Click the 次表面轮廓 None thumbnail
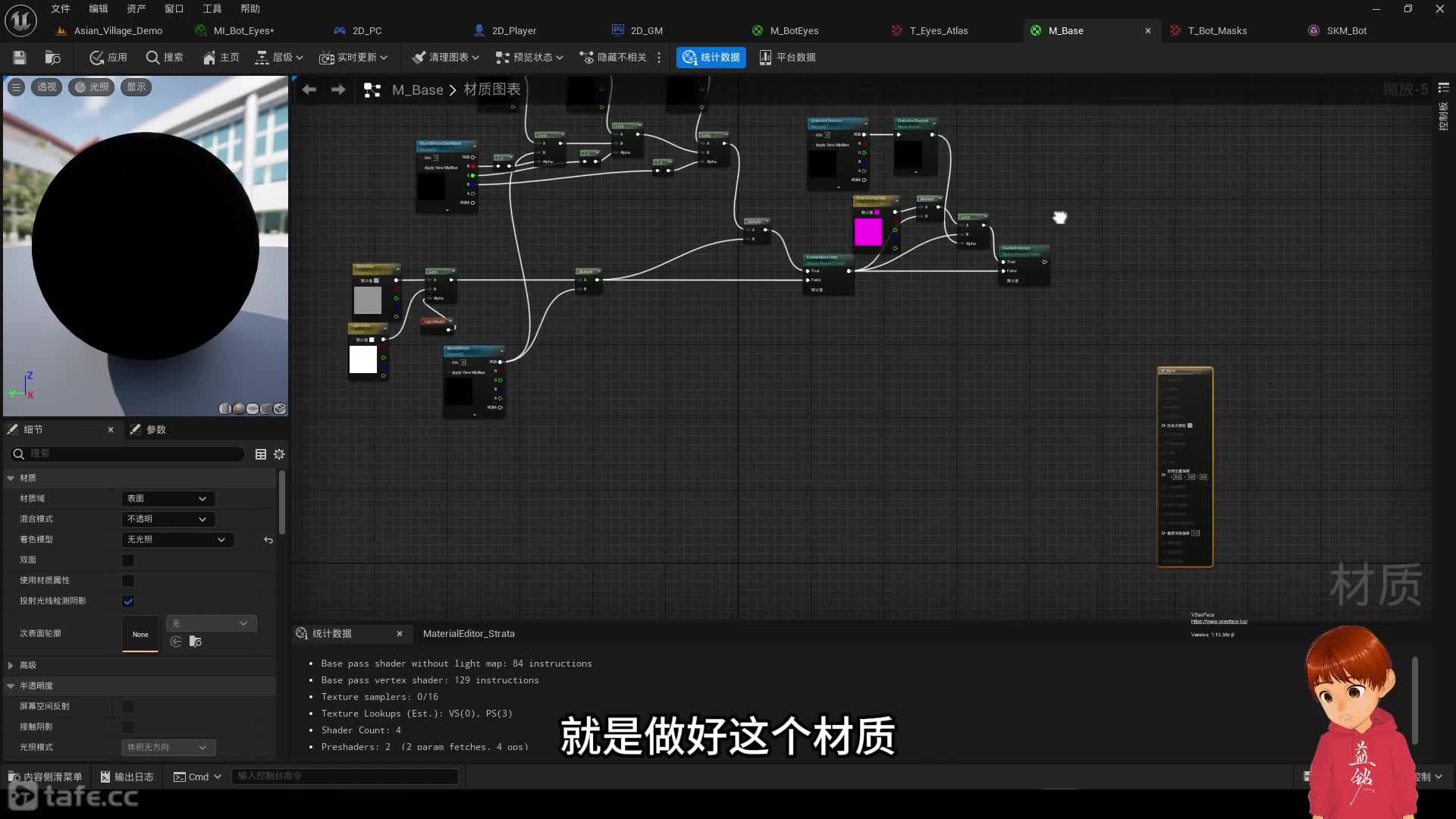The image size is (1456, 819). (x=140, y=634)
